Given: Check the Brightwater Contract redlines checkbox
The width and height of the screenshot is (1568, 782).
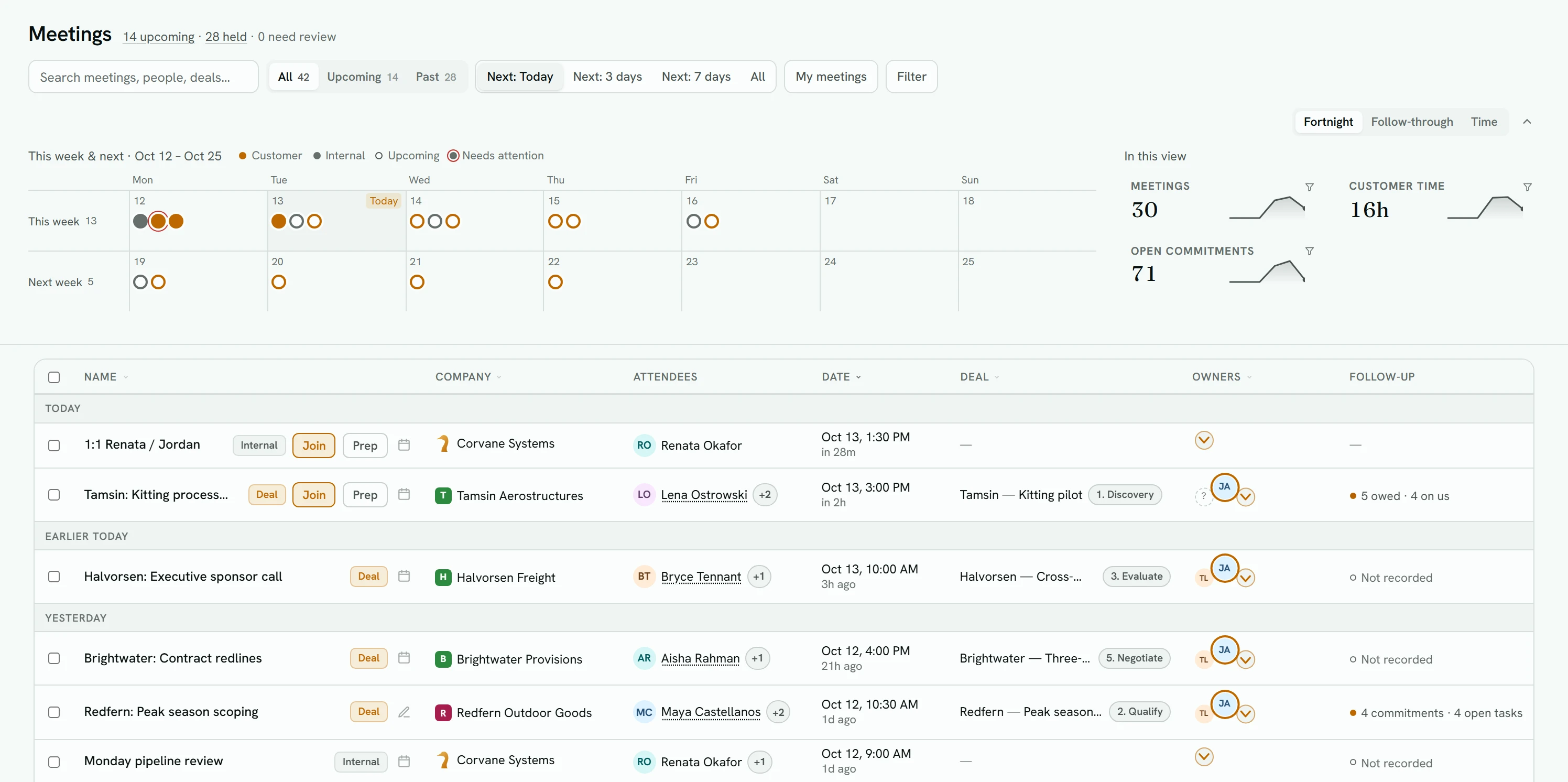Looking at the screenshot, I should click(54, 658).
